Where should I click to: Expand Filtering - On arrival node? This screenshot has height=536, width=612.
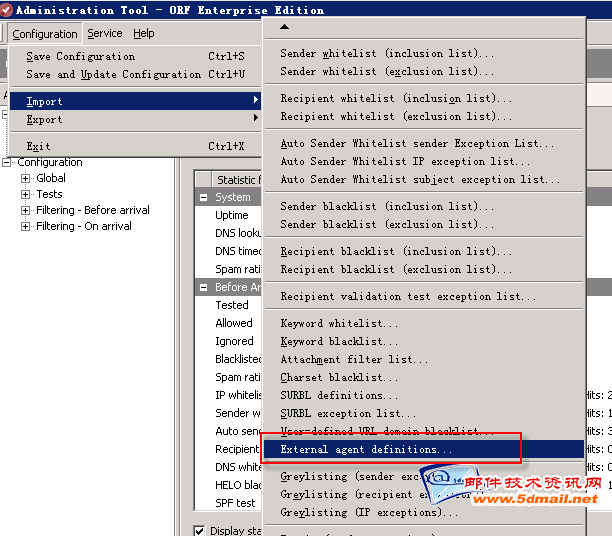(x=25, y=226)
